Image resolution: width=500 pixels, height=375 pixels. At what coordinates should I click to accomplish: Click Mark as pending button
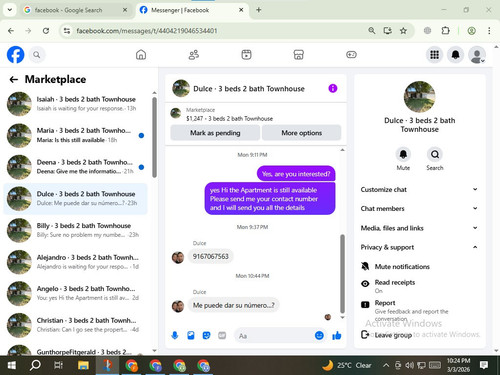[215, 133]
